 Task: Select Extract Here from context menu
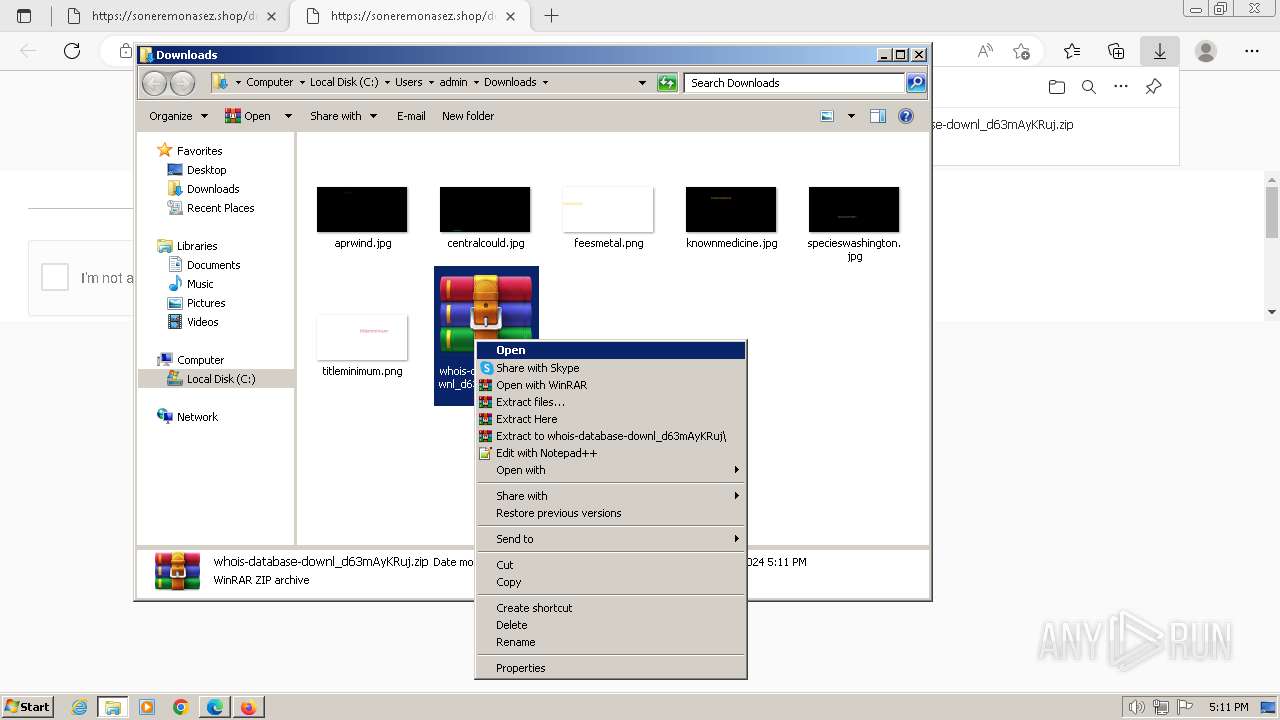(610, 419)
